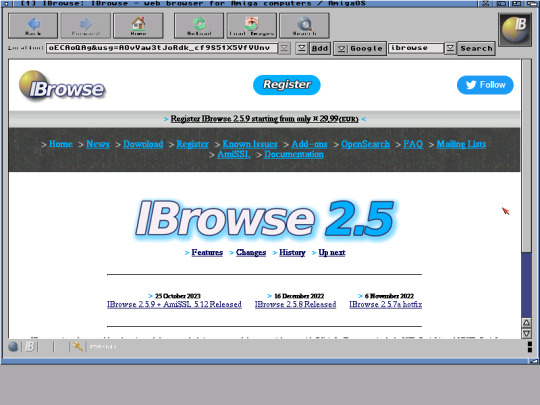The image size is (540, 405).
Task: Open IBrowse 2.5.8 Released news link
Action: (295, 304)
